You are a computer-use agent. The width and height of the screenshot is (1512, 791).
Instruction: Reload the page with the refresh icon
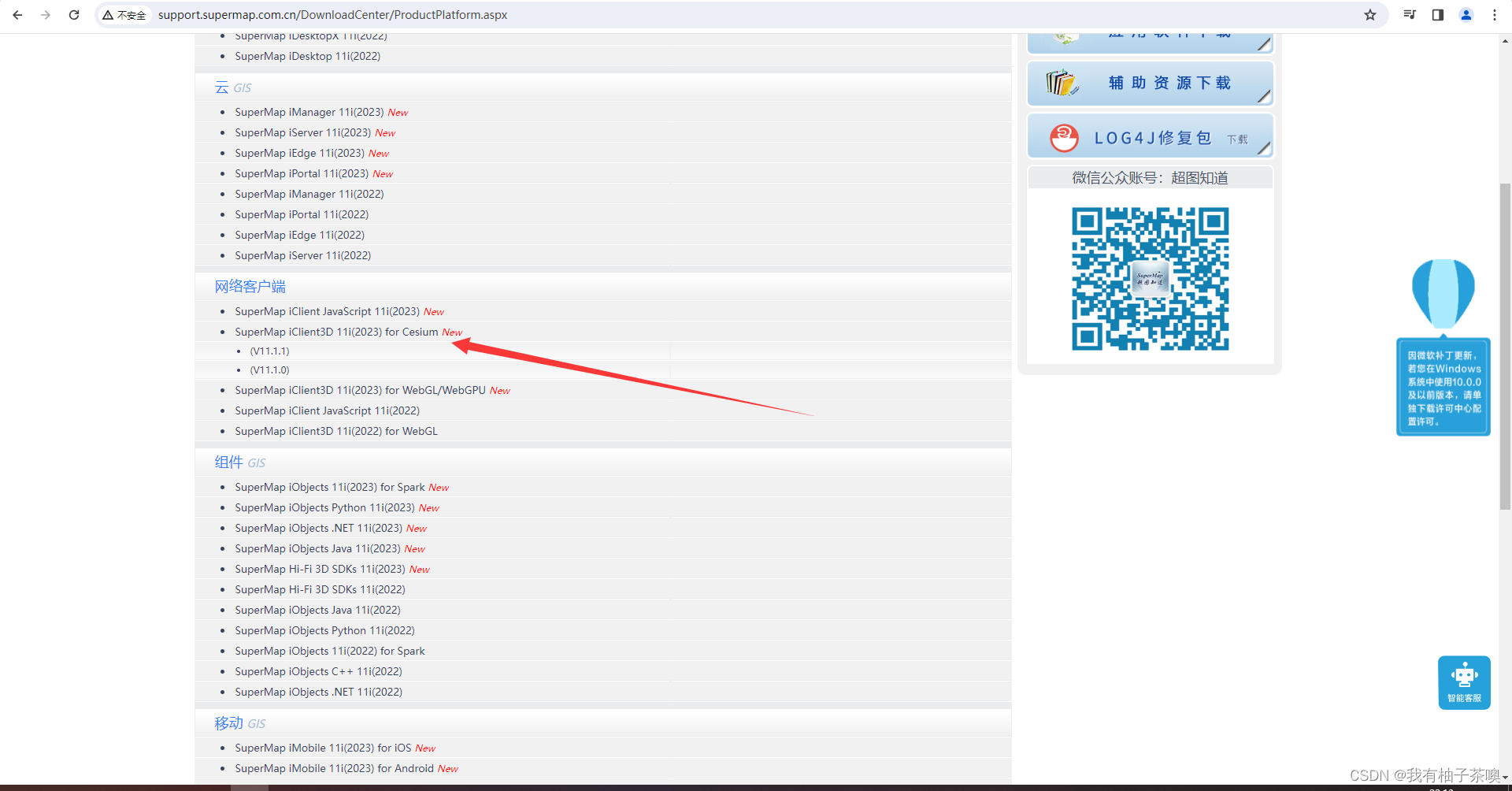[x=74, y=15]
